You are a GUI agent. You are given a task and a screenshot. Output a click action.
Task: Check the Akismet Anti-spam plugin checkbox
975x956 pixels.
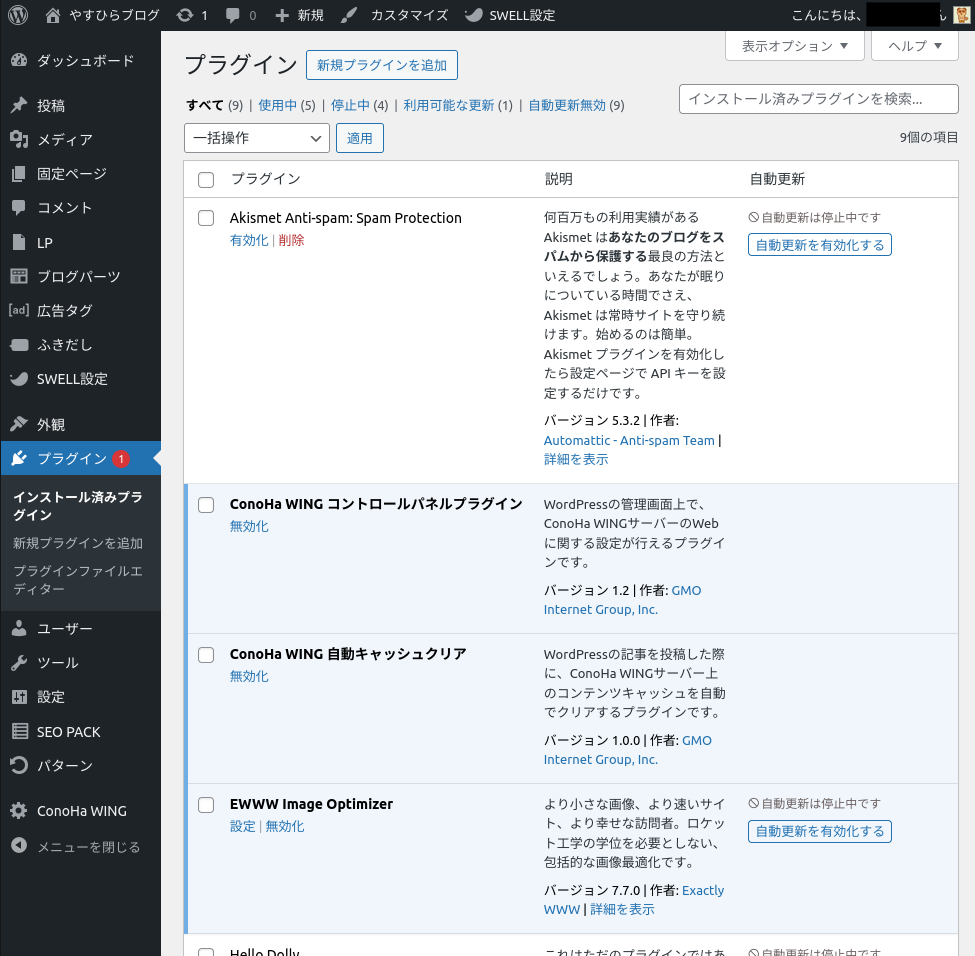tap(206, 218)
